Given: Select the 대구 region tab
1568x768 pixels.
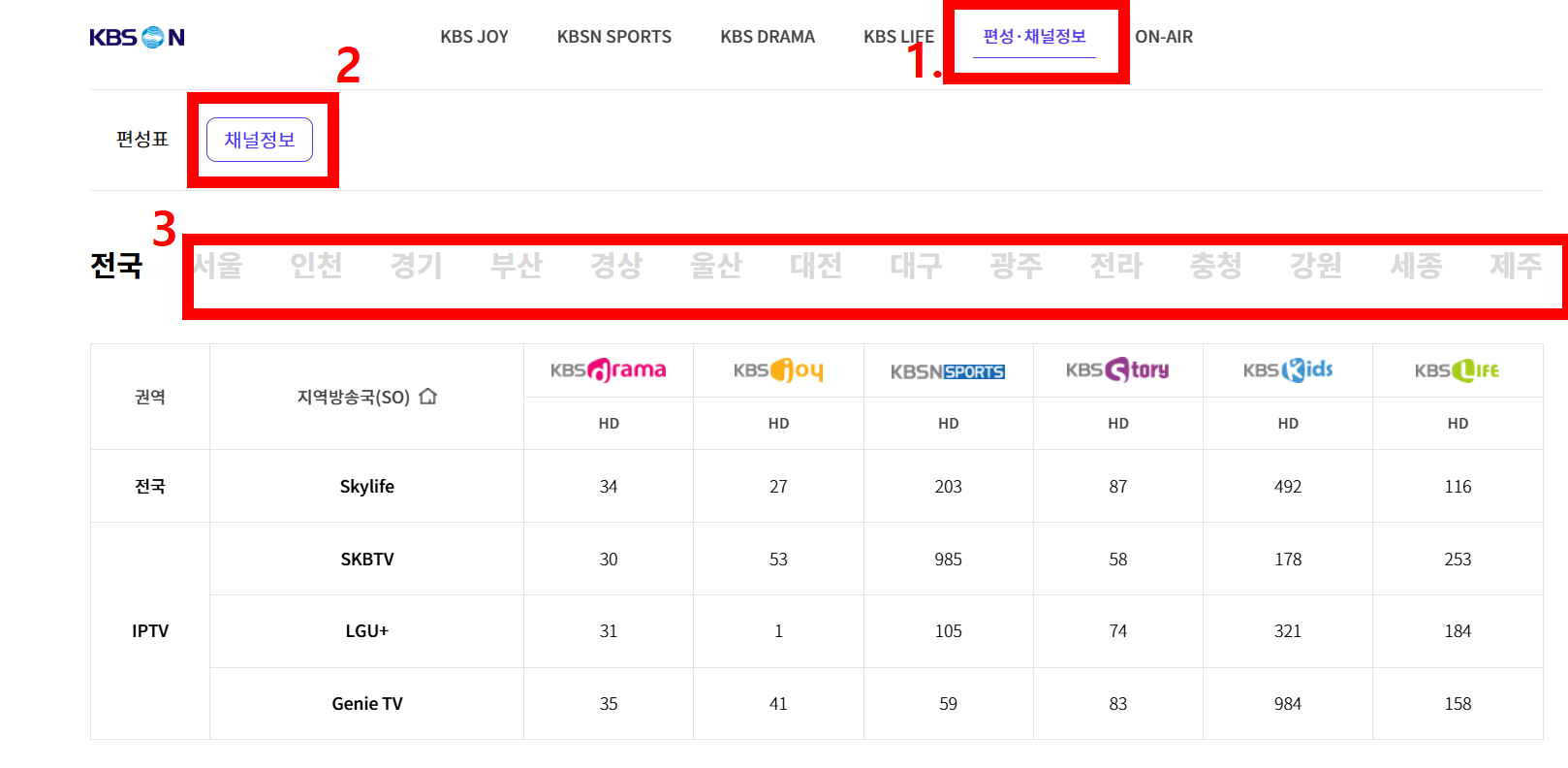Looking at the screenshot, I should [916, 265].
